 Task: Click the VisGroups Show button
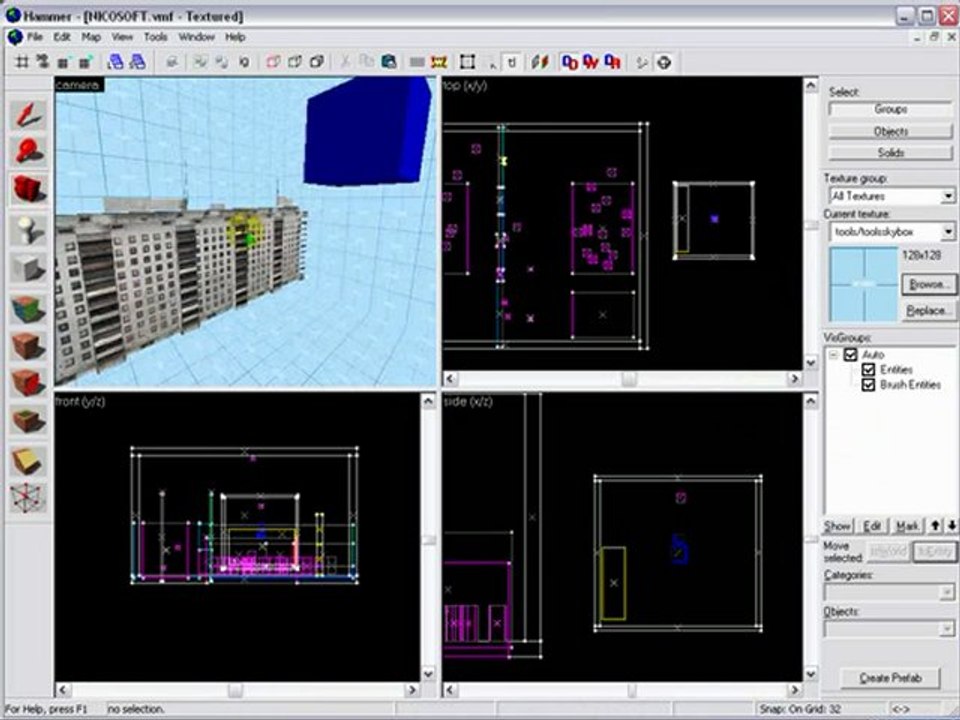point(837,526)
